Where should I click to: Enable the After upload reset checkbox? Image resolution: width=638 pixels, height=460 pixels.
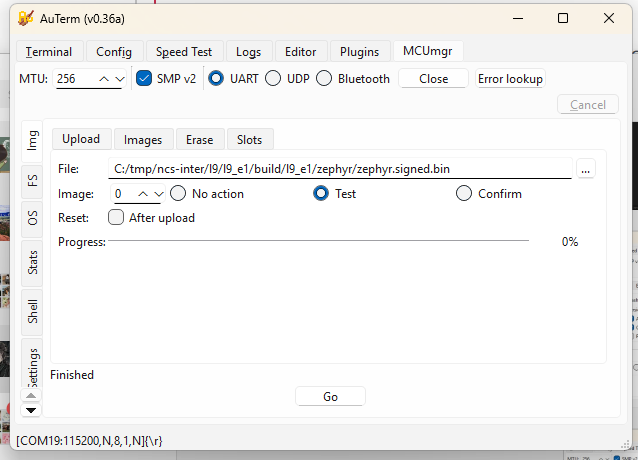coord(116,217)
